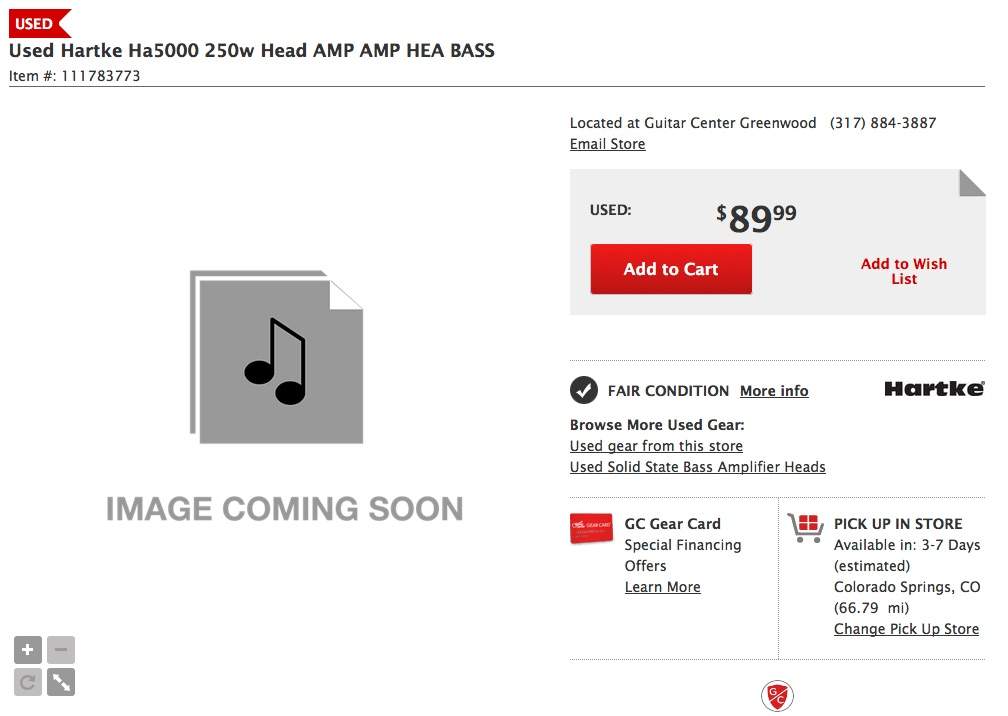Click the red USED tag badge
This screenshot has height=716, width=1008.
point(39,24)
